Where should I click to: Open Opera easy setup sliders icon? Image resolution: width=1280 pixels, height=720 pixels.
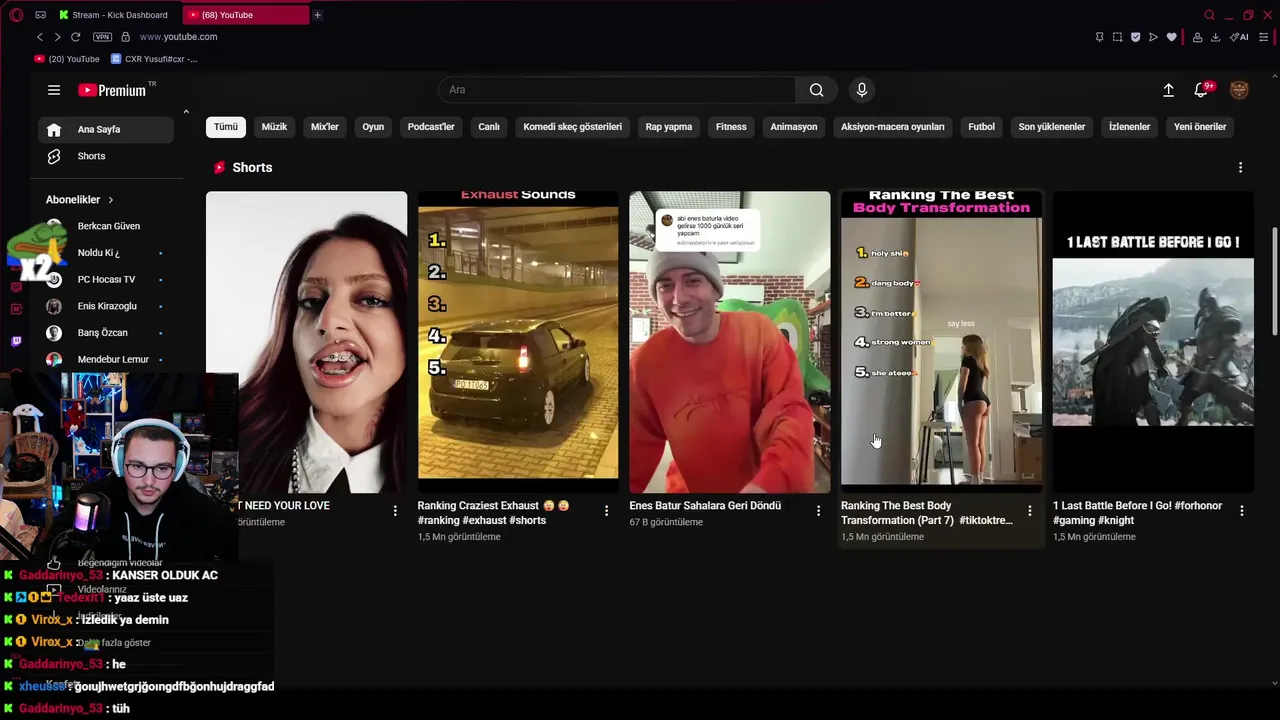pyautogui.click(x=1263, y=37)
